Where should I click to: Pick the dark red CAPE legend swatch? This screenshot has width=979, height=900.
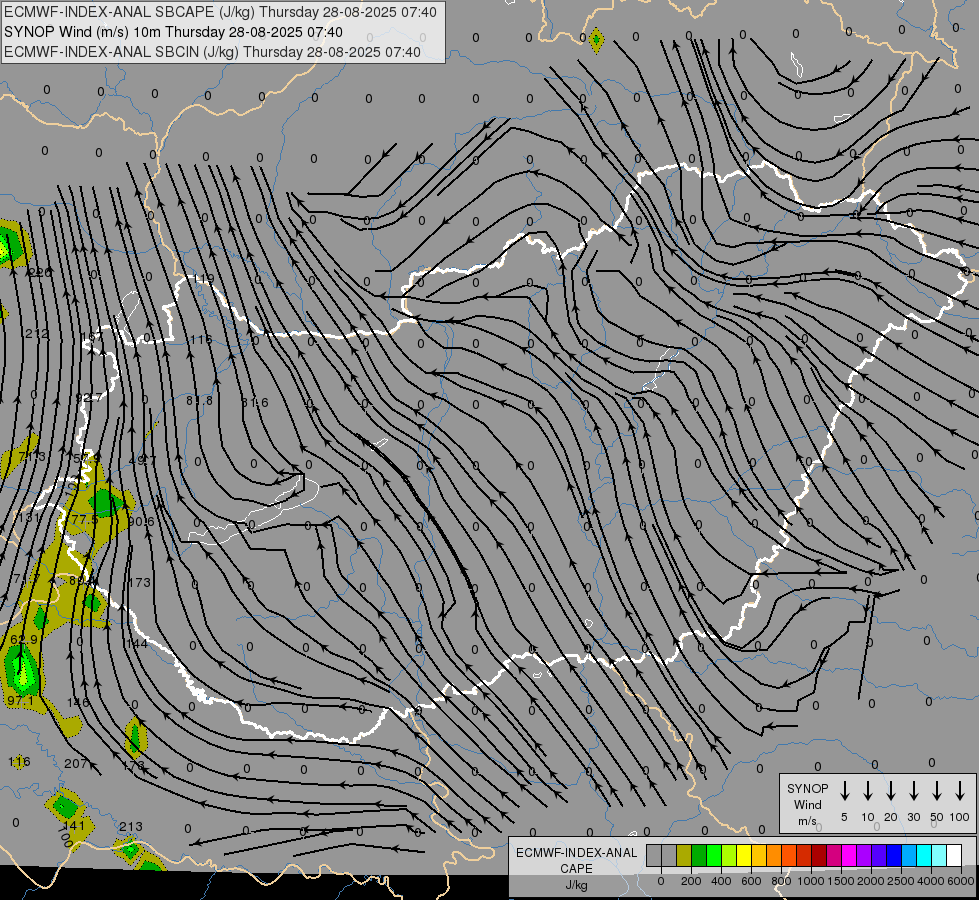(x=819, y=856)
